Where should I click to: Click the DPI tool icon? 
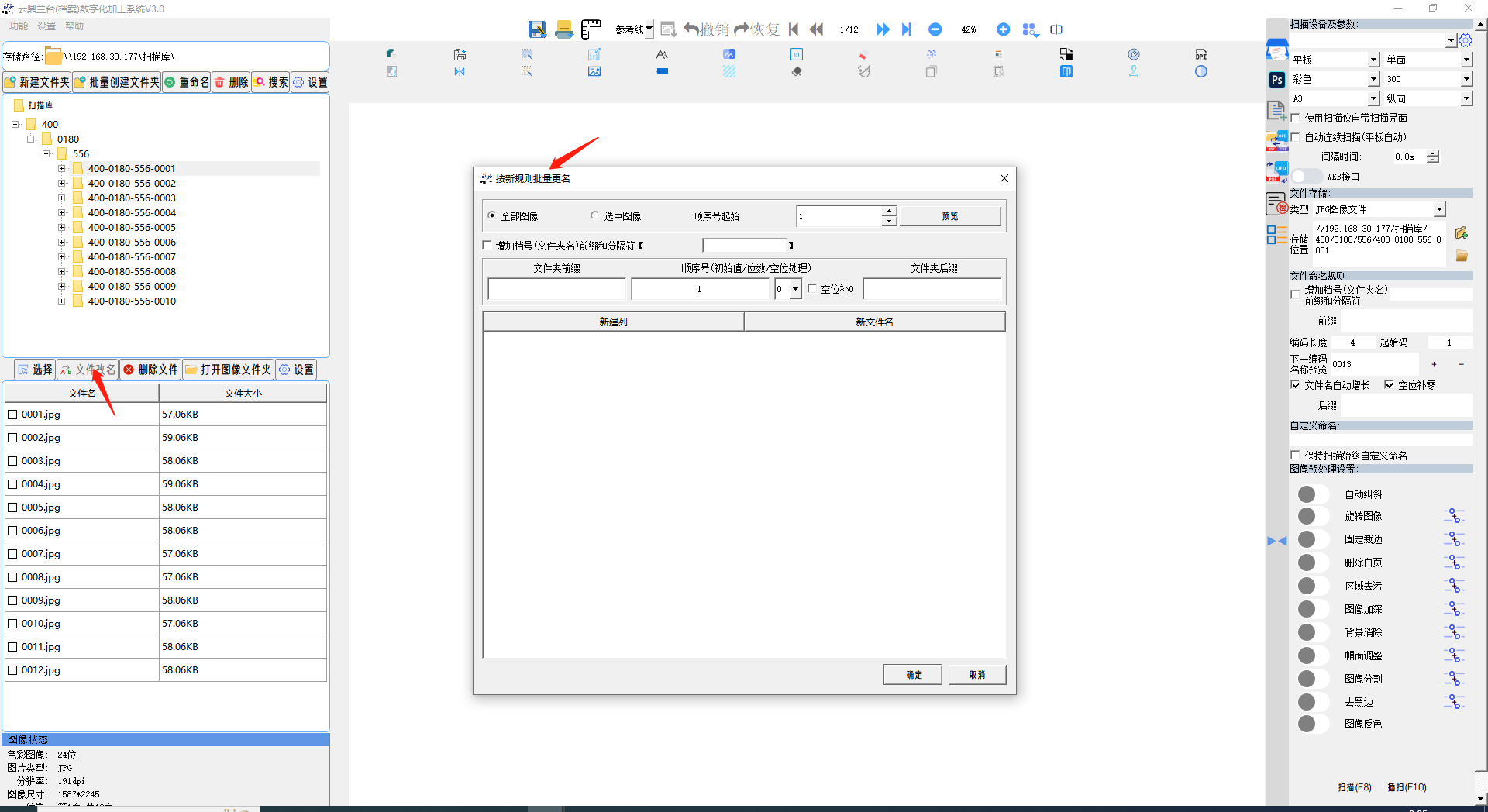(x=1200, y=54)
